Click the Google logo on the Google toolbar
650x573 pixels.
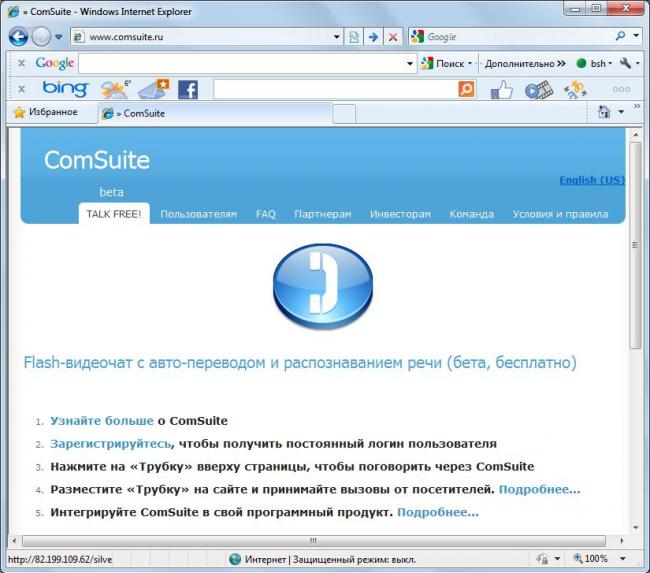pos(54,63)
